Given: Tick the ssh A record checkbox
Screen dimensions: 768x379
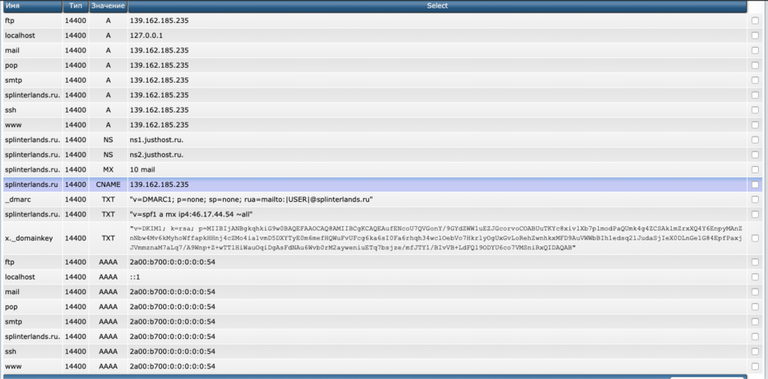Looking at the screenshot, I should [755, 110].
